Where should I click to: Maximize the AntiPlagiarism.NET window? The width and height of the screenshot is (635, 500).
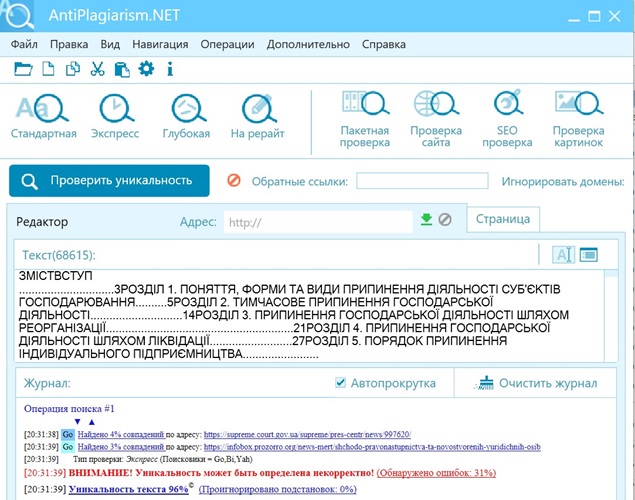pos(594,16)
